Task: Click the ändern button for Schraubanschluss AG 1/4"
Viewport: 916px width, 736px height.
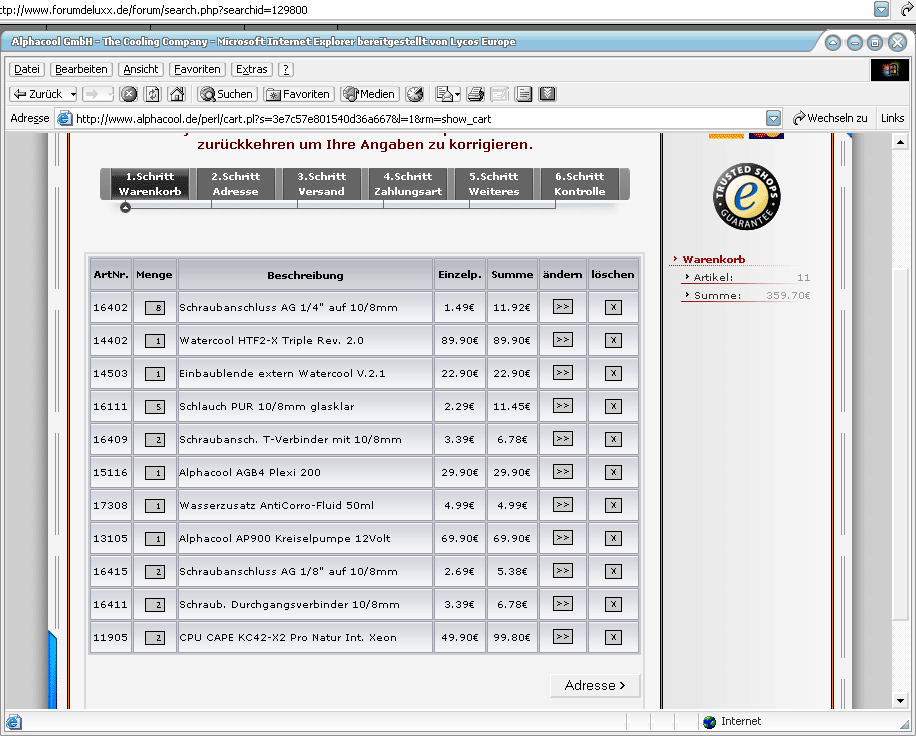Action: (563, 307)
